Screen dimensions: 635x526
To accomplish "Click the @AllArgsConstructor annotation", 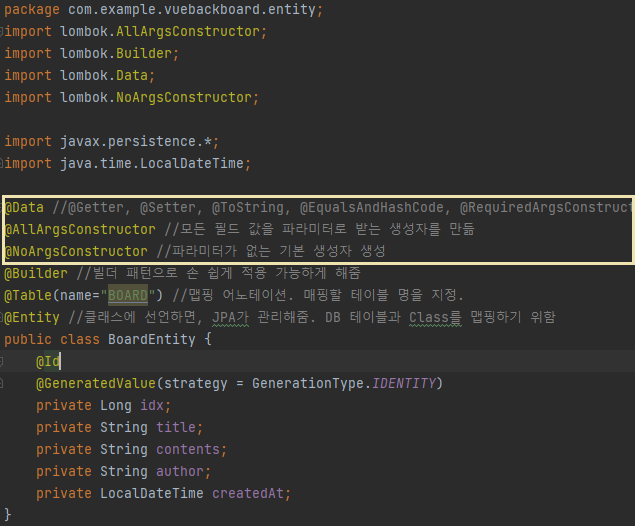I will click(80, 229).
